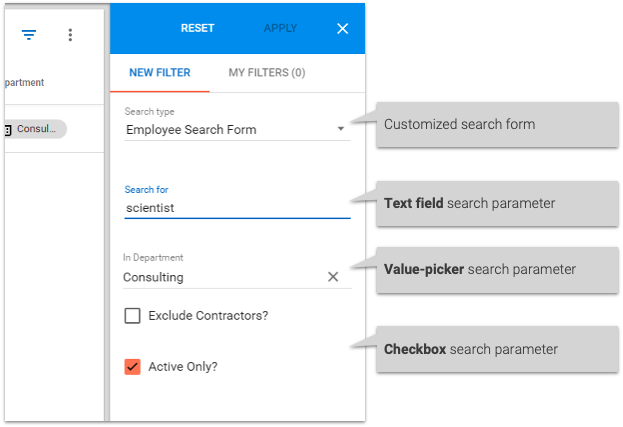Switch to the New Filter tab
The image size is (623, 427).
click(160, 73)
